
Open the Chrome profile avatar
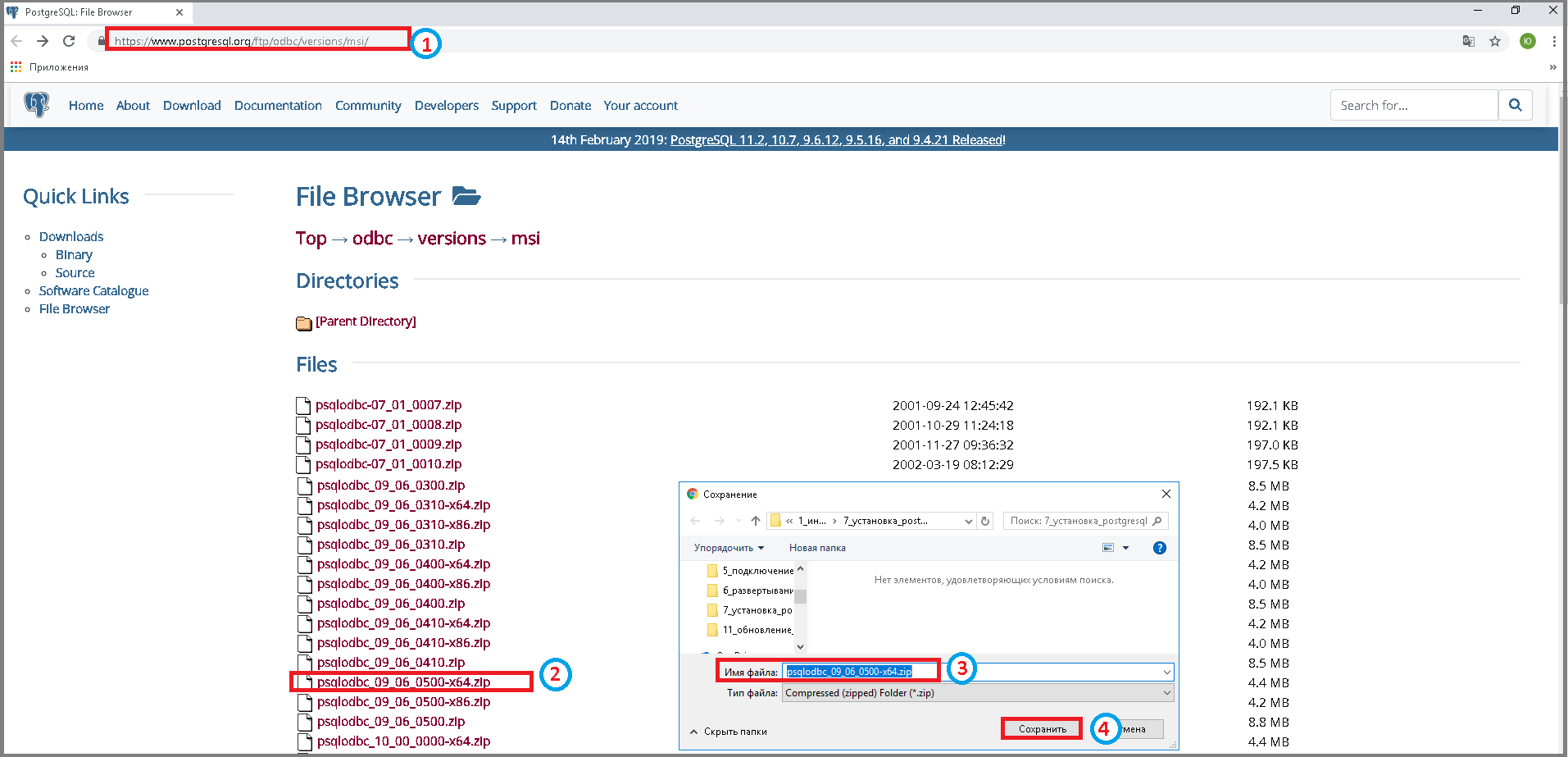pos(1528,41)
